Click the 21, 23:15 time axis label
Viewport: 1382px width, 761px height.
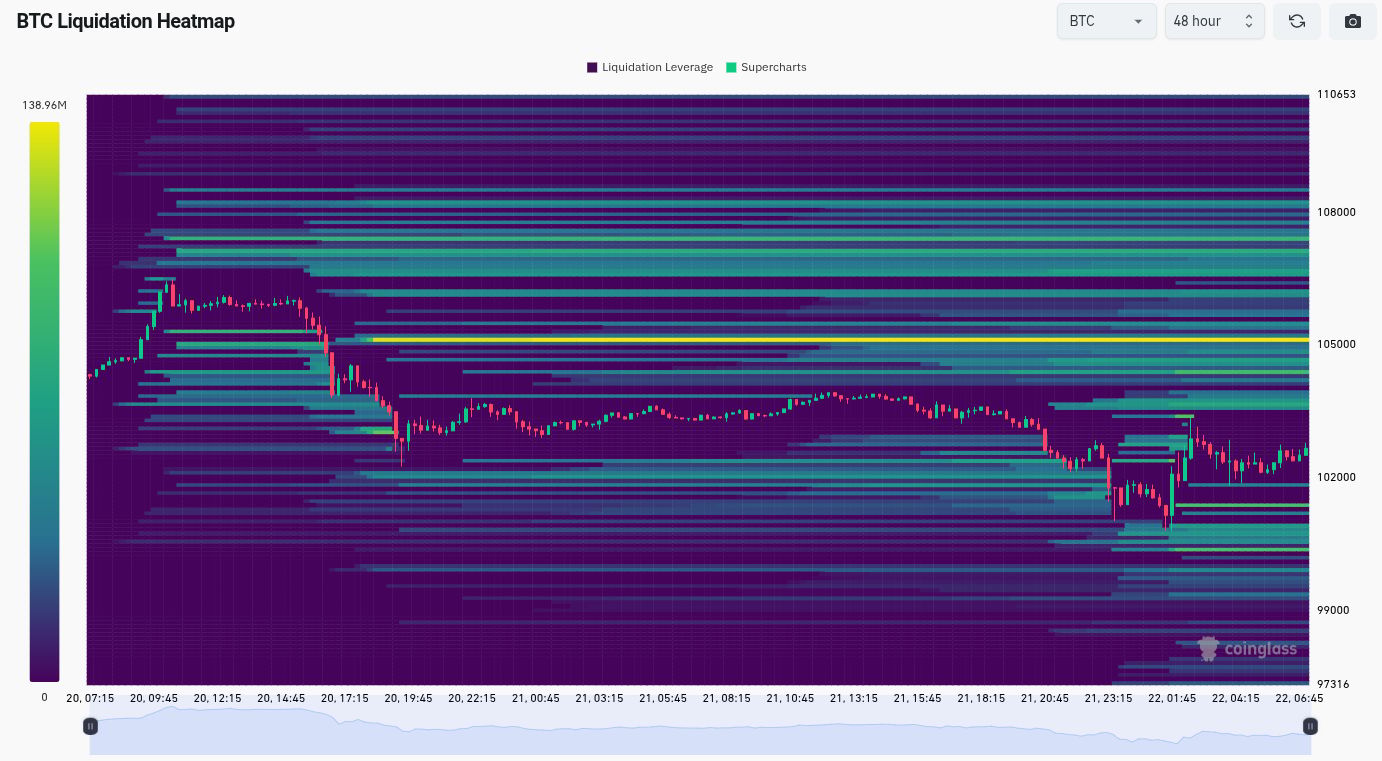click(x=1109, y=698)
